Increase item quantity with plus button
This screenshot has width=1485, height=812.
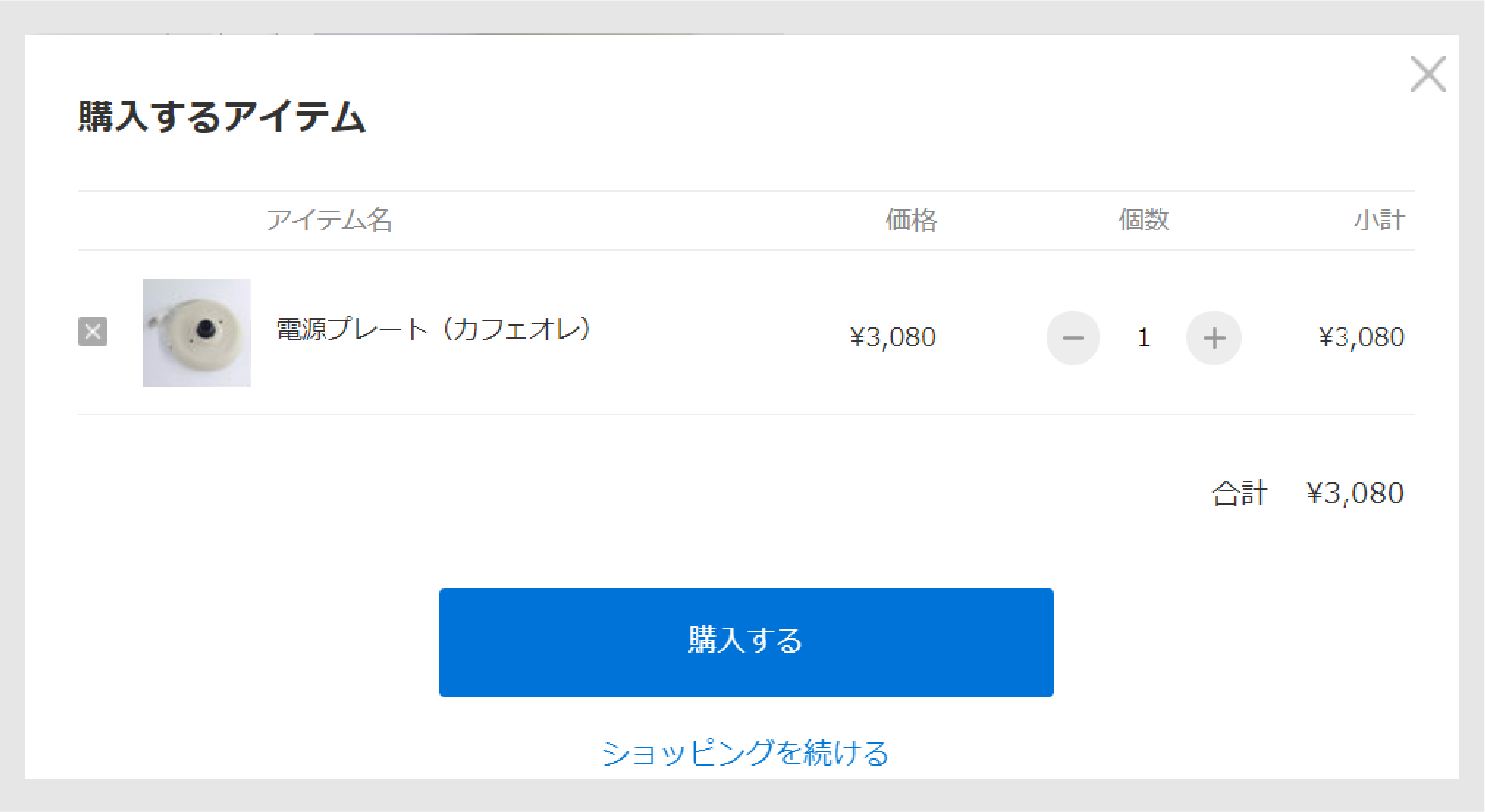(1214, 338)
